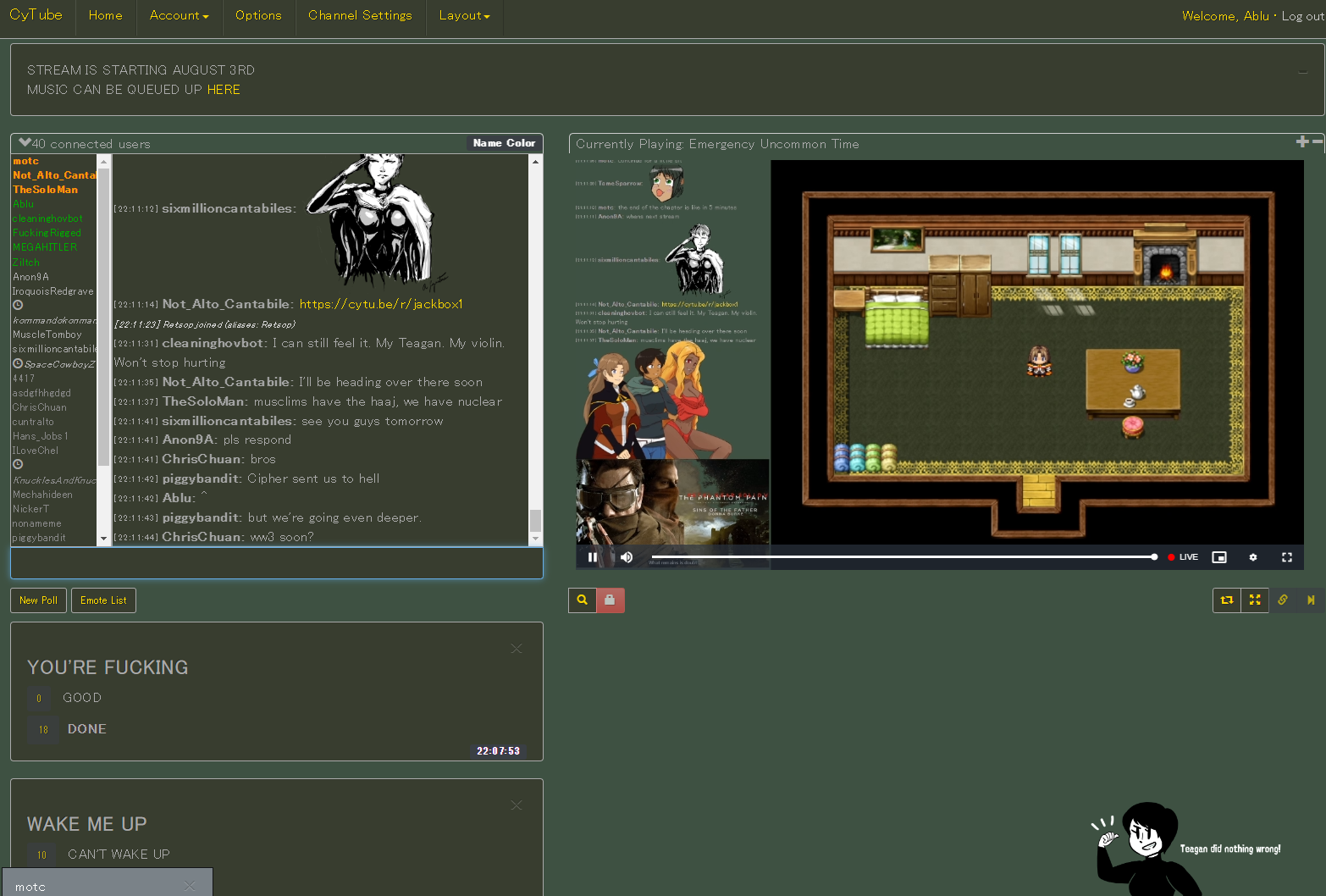Open the cytu.be jackbox1 chat link
Image resolution: width=1326 pixels, height=896 pixels.
click(x=381, y=304)
